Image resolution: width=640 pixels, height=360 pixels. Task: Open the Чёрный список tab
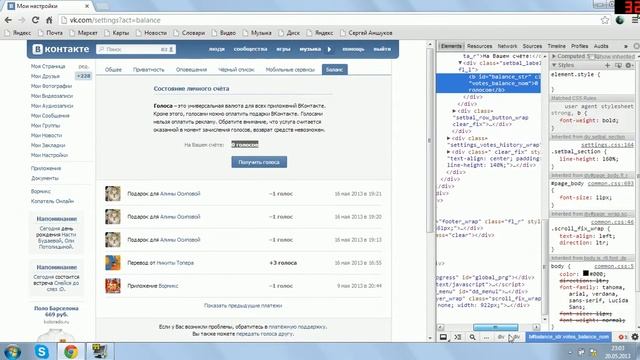point(236,70)
